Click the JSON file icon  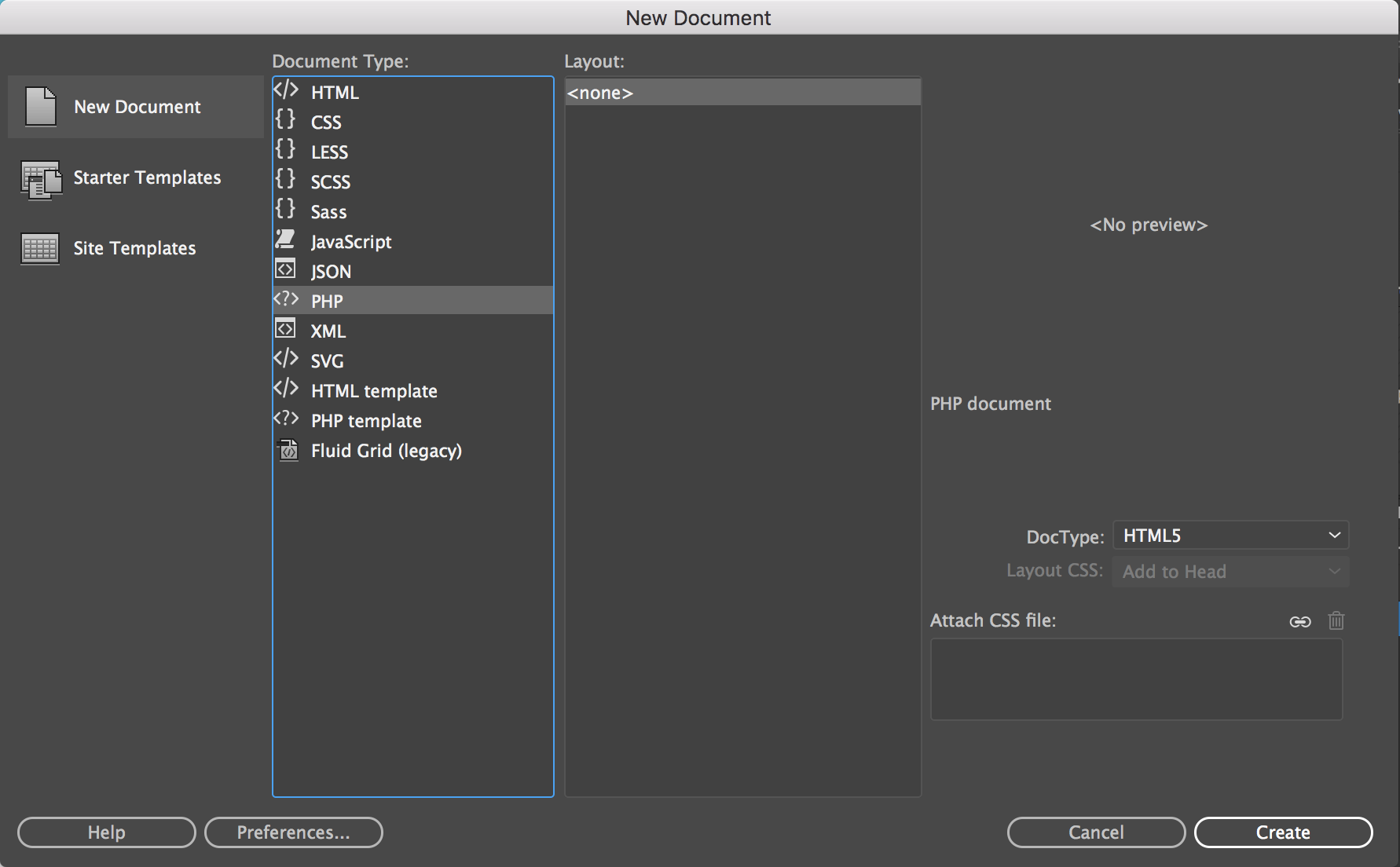285,269
